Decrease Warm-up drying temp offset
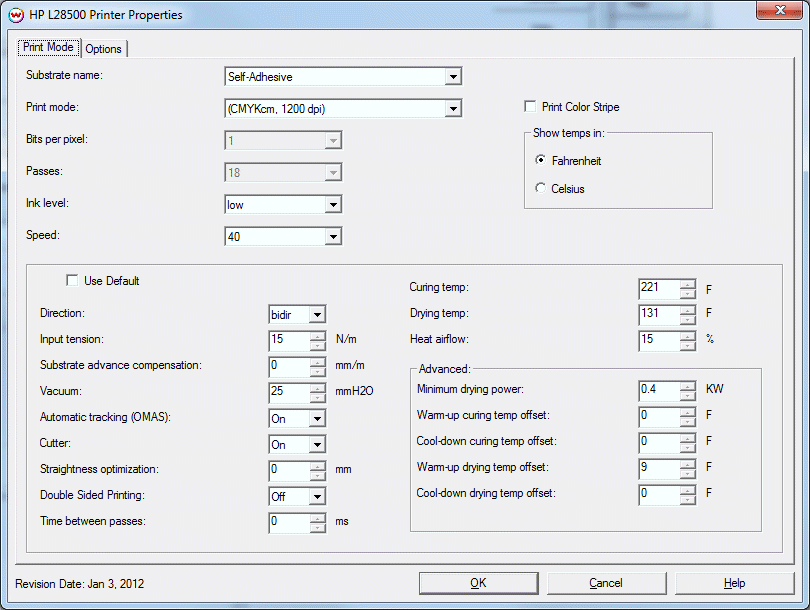The height and width of the screenshot is (610, 810). (688, 473)
